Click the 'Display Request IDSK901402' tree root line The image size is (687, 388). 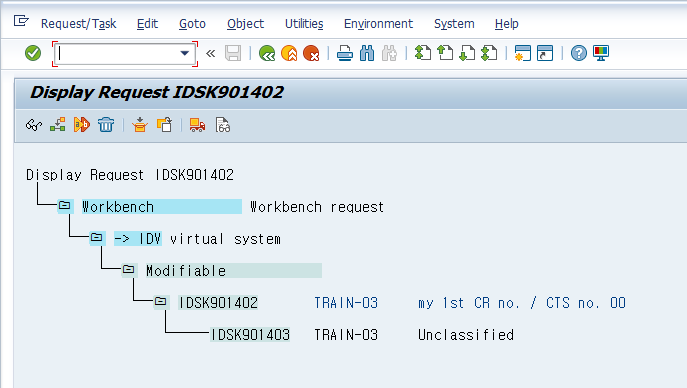tap(130, 175)
